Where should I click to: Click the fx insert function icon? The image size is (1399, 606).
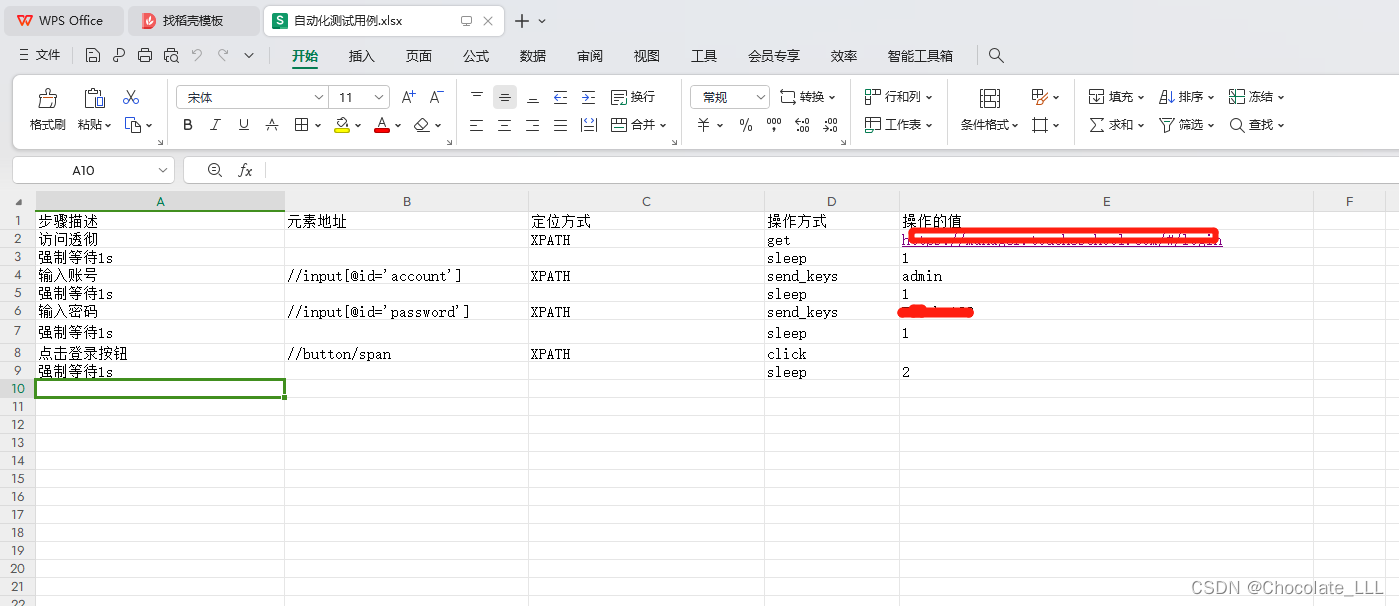pos(245,170)
